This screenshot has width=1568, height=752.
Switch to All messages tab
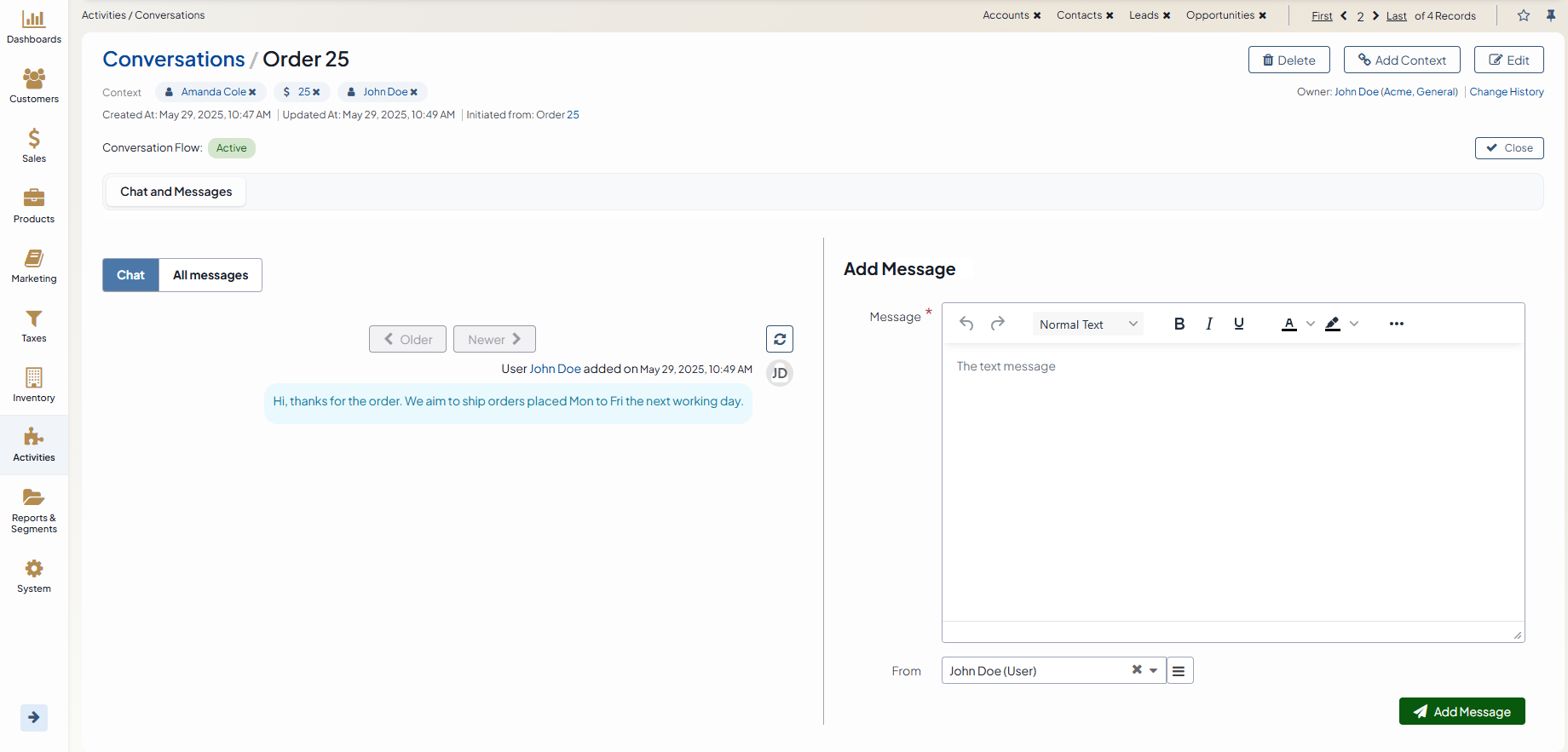click(210, 275)
